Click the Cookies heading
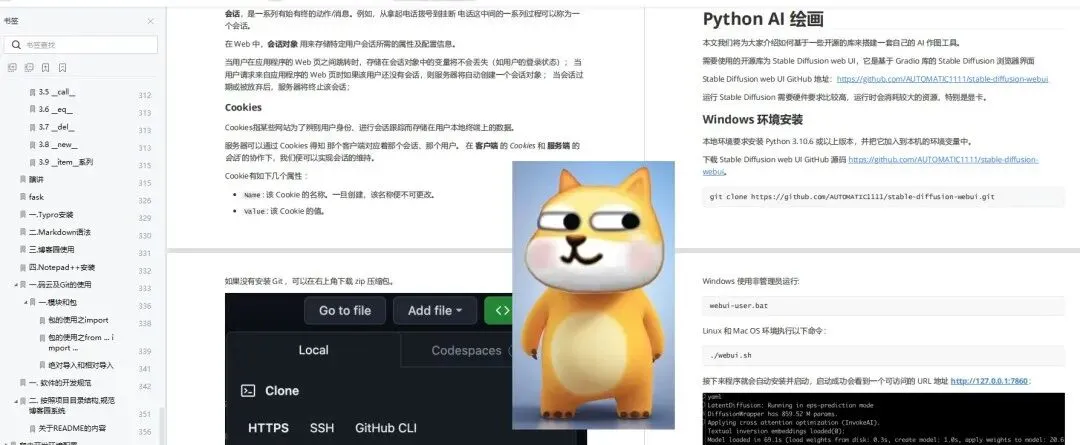The width and height of the screenshot is (1080, 445). pyautogui.click(x=243, y=107)
